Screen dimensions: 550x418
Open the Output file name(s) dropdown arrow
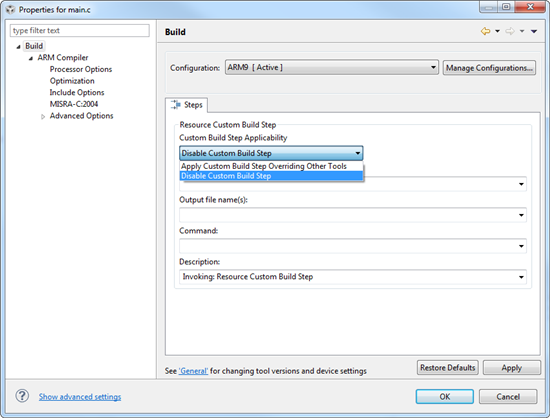click(521, 215)
